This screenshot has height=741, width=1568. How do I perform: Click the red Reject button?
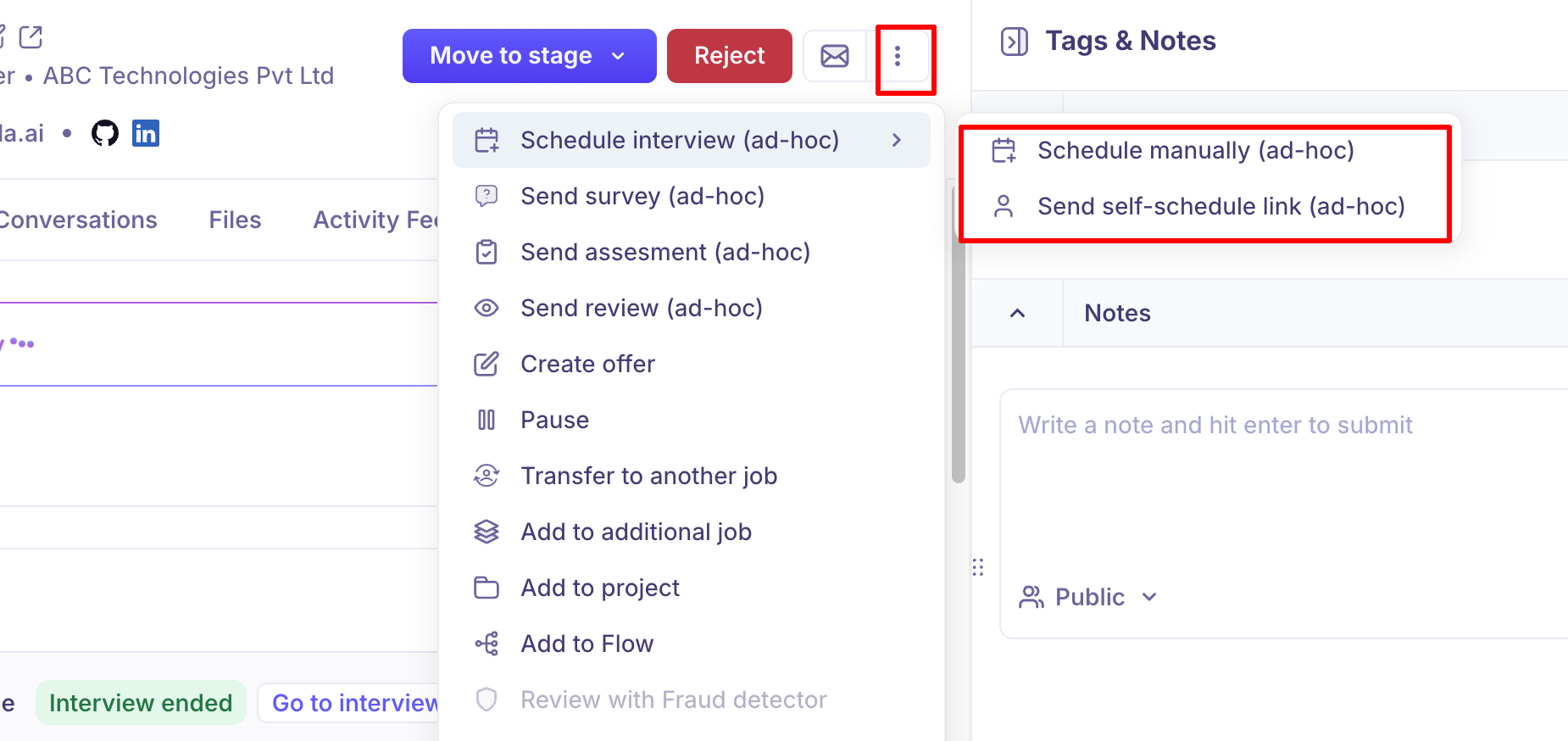[730, 56]
